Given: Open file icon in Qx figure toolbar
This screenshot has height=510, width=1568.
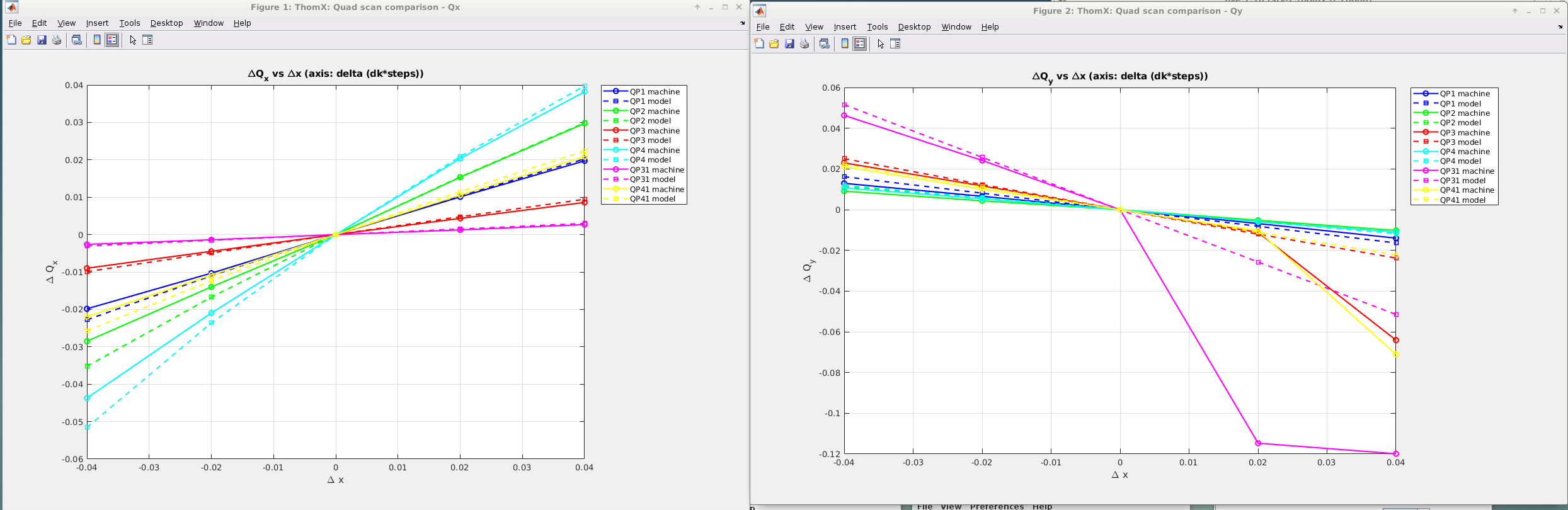Looking at the screenshot, I should coord(26,40).
